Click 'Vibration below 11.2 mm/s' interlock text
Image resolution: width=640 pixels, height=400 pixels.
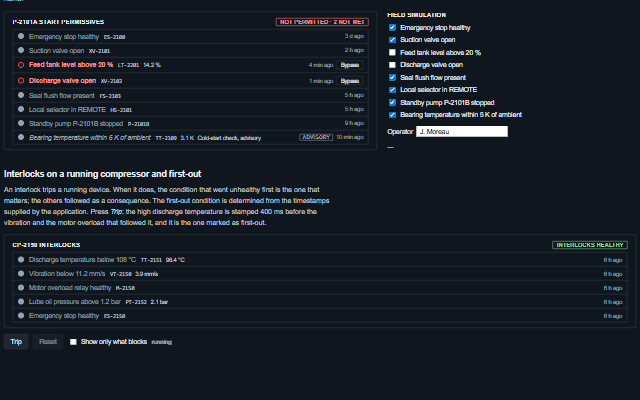67,273
